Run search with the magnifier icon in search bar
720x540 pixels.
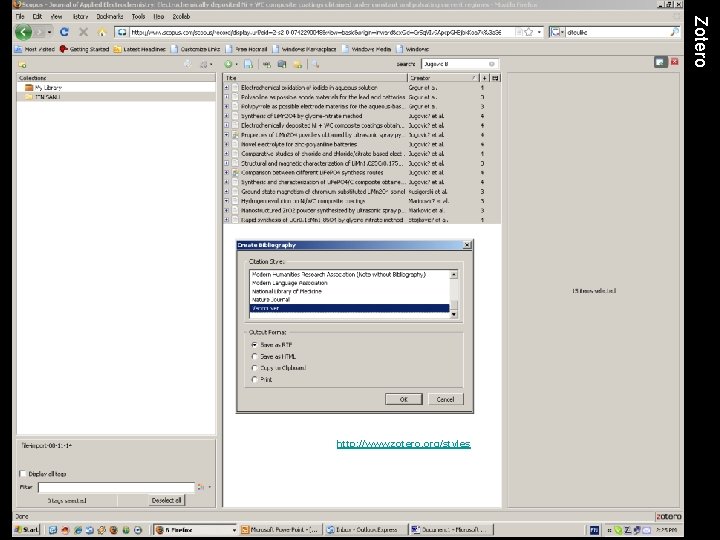pyautogui.click(x=674, y=32)
